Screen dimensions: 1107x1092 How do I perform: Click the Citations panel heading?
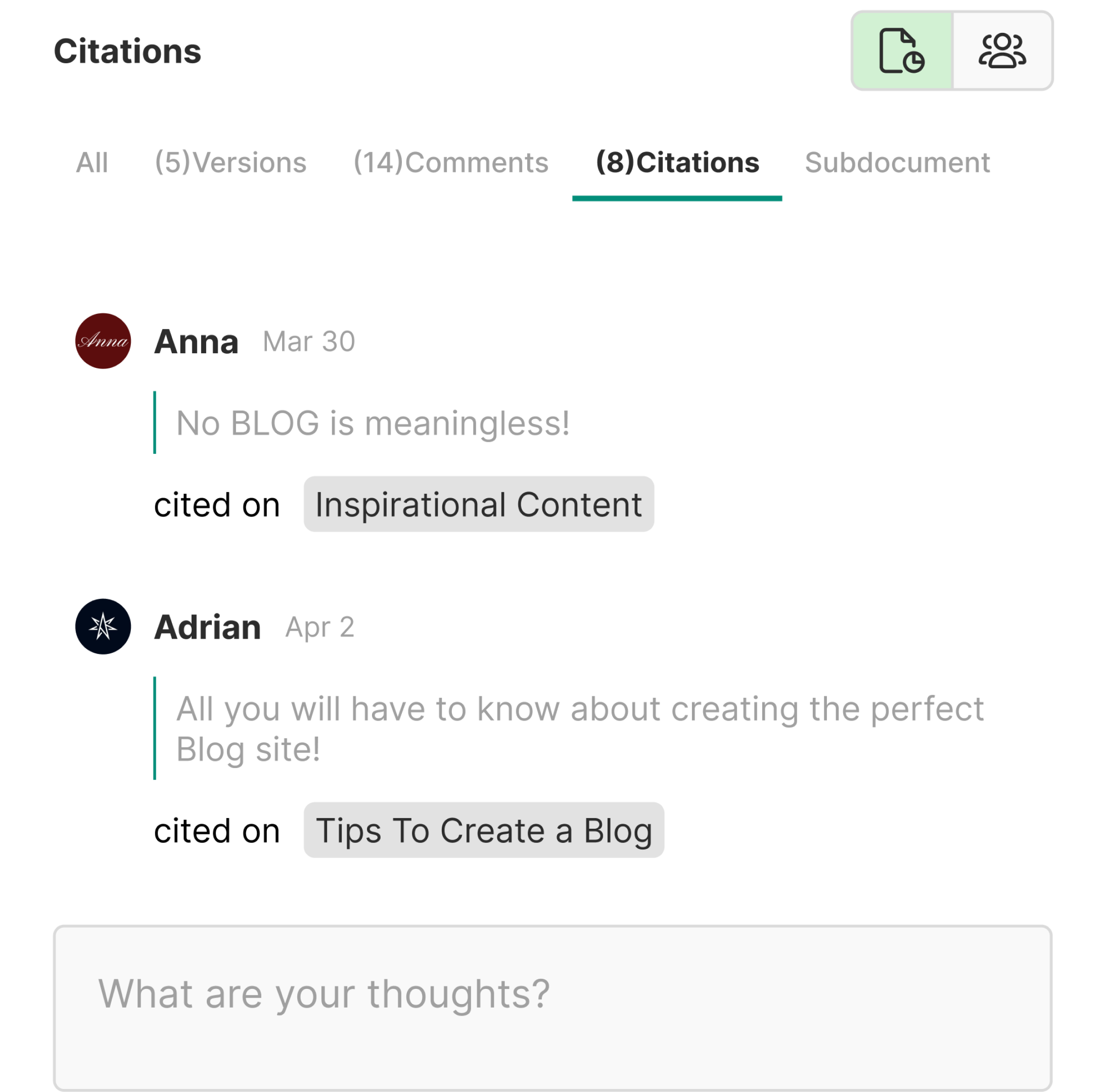[127, 52]
